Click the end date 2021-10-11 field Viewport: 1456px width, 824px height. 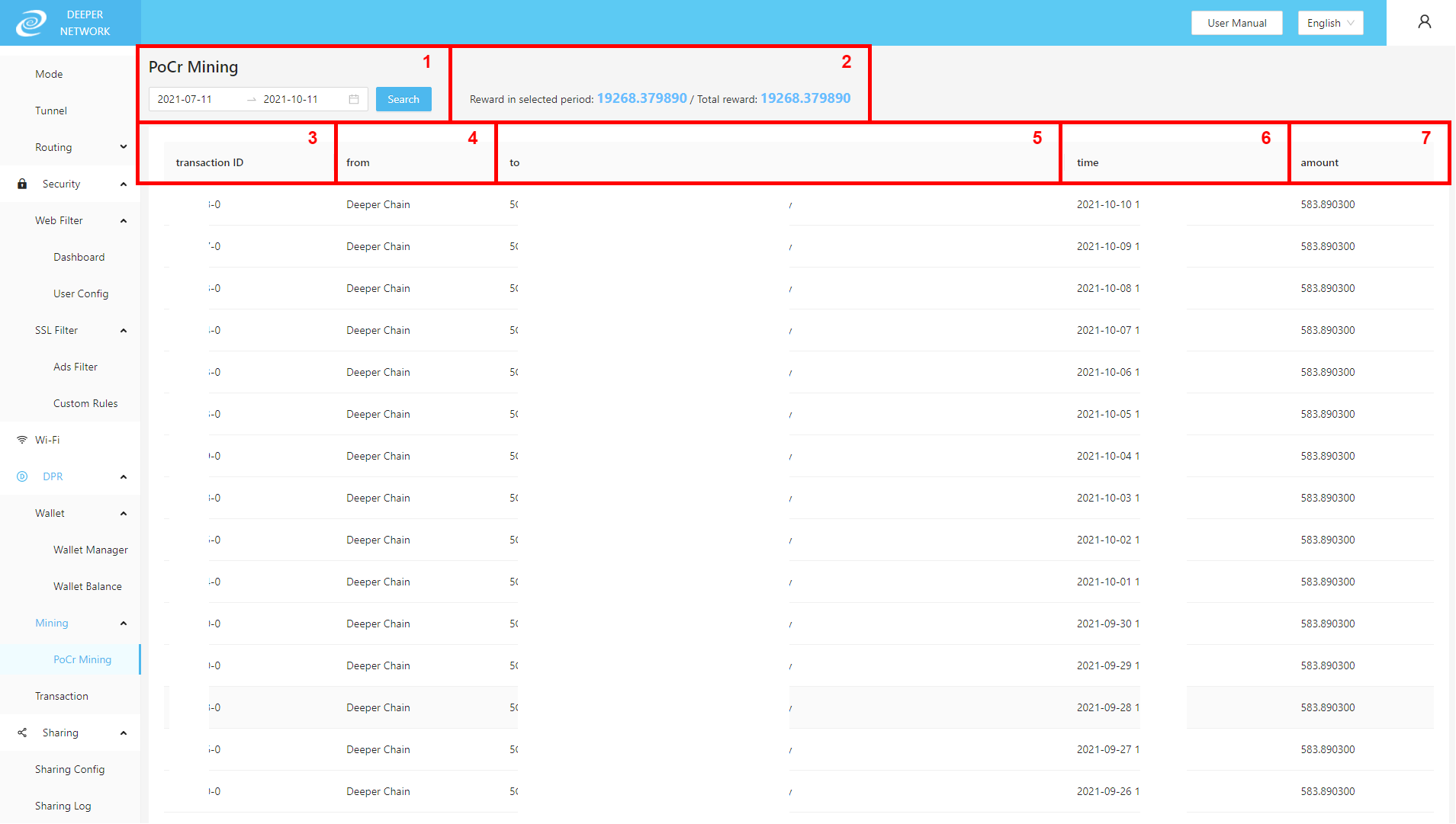(x=291, y=99)
